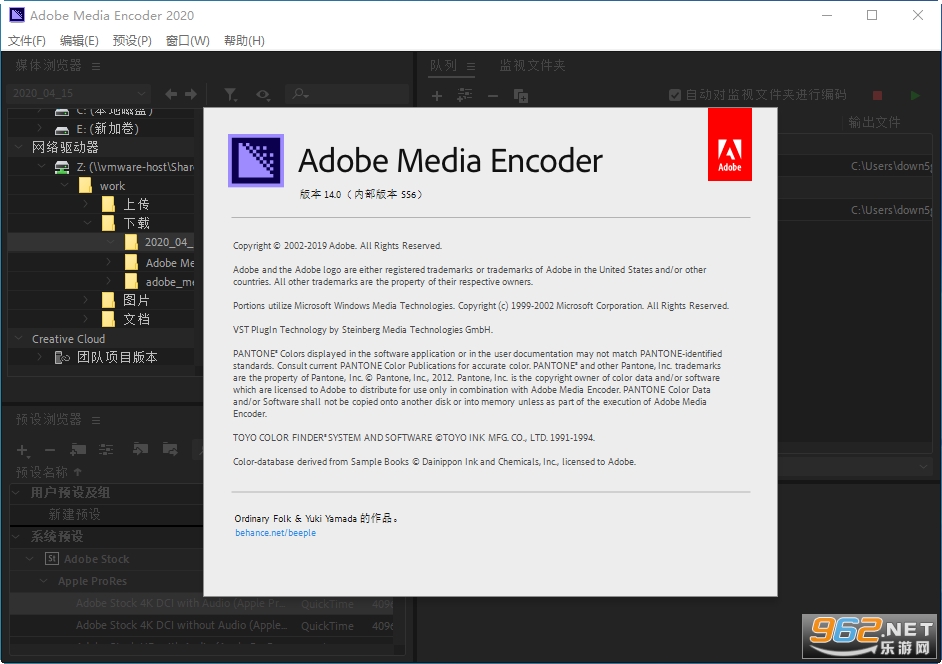Screen dimensions: 942x664
Task: Click the add output sliders icon in queue
Action: pos(464,95)
